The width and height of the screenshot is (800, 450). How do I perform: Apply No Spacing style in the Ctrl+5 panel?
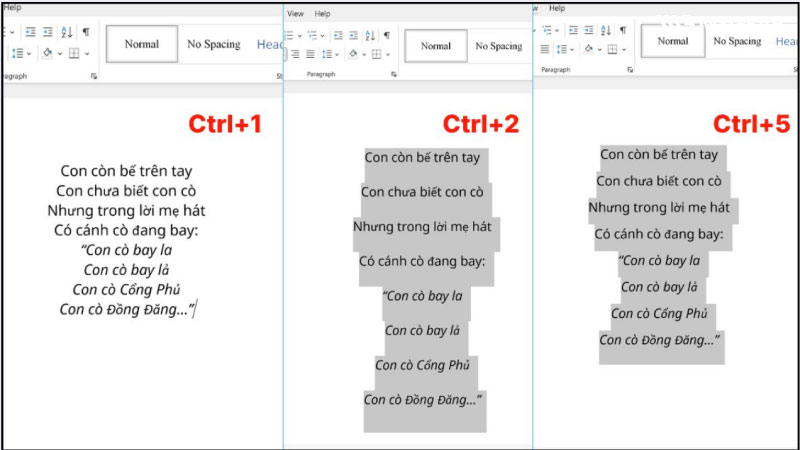click(737, 41)
